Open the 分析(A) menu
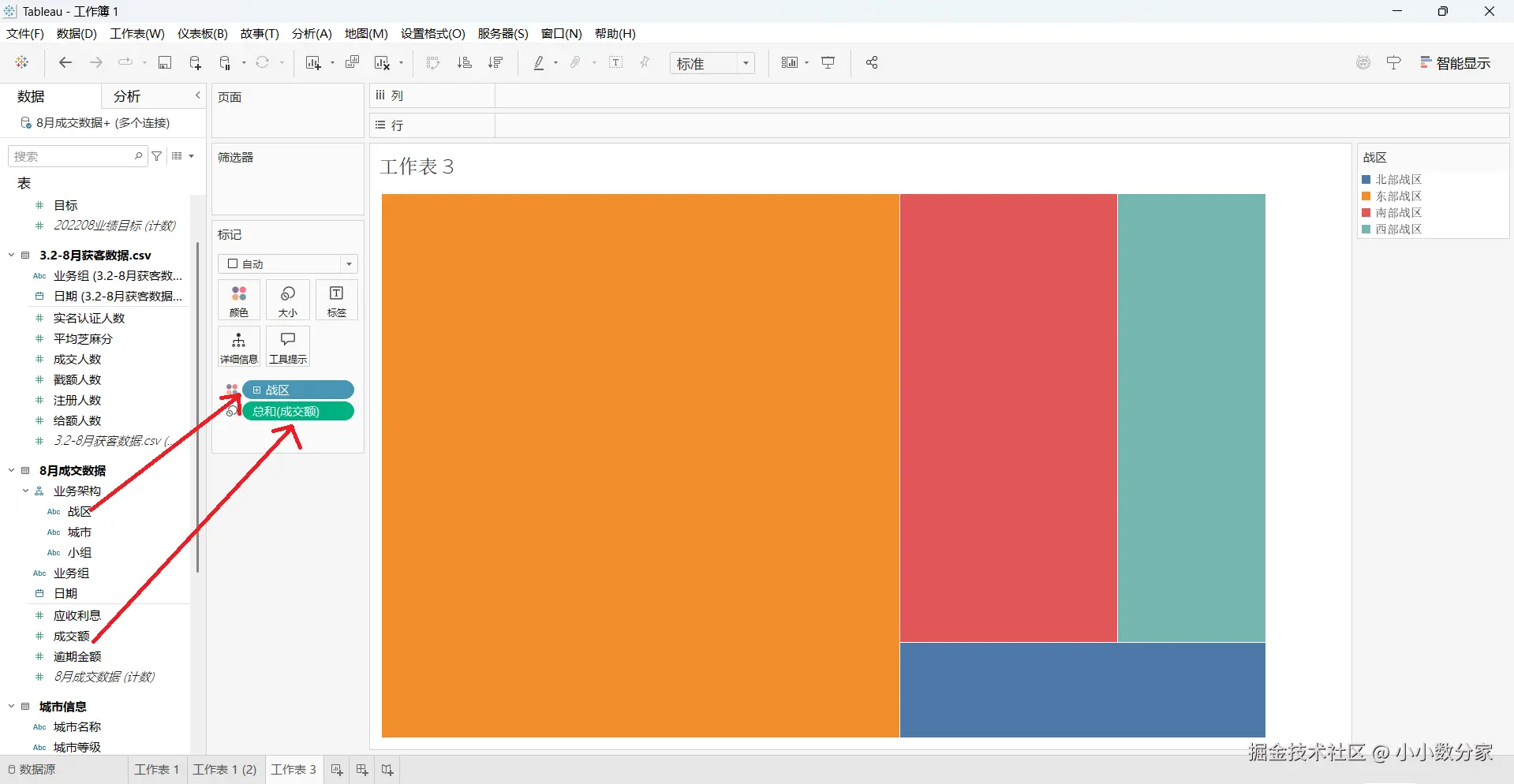Image resolution: width=1514 pixels, height=784 pixels. pyautogui.click(x=312, y=33)
